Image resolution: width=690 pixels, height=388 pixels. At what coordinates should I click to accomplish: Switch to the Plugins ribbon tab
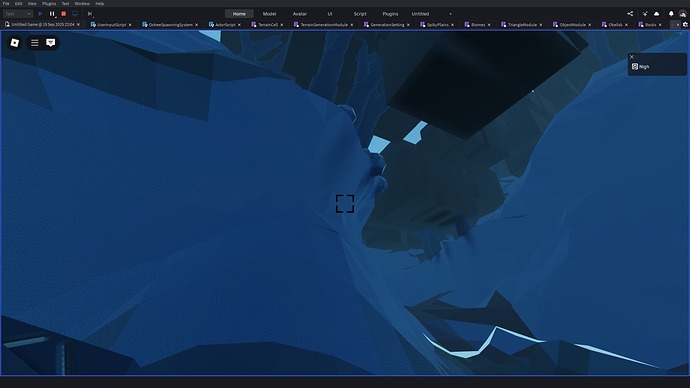pos(390,14)
